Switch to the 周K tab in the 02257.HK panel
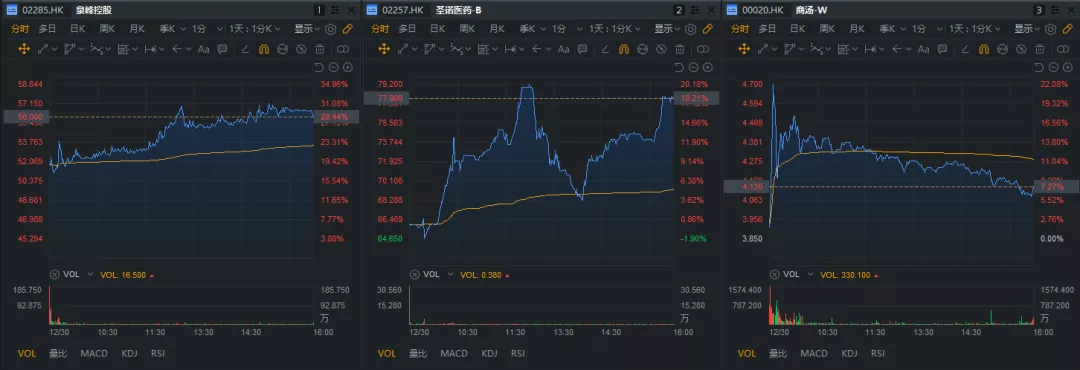 click(467, 29)
